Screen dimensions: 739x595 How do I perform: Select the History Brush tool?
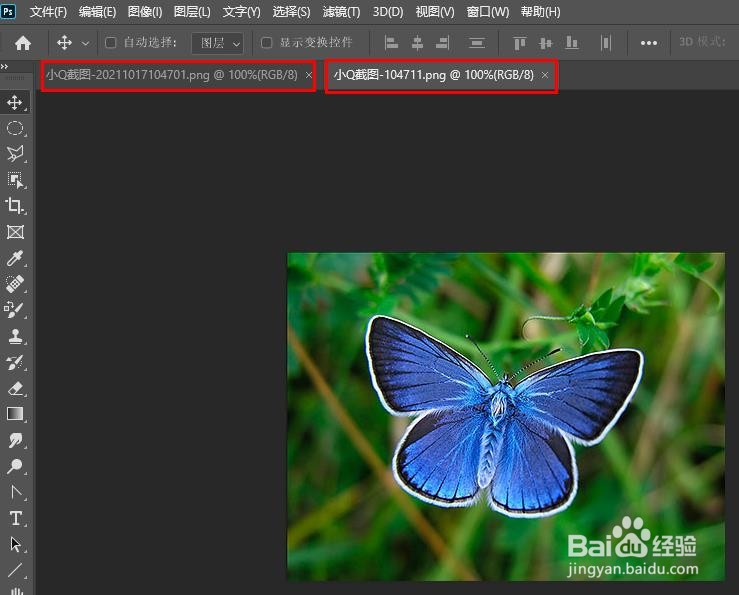(x=15, y=362)
